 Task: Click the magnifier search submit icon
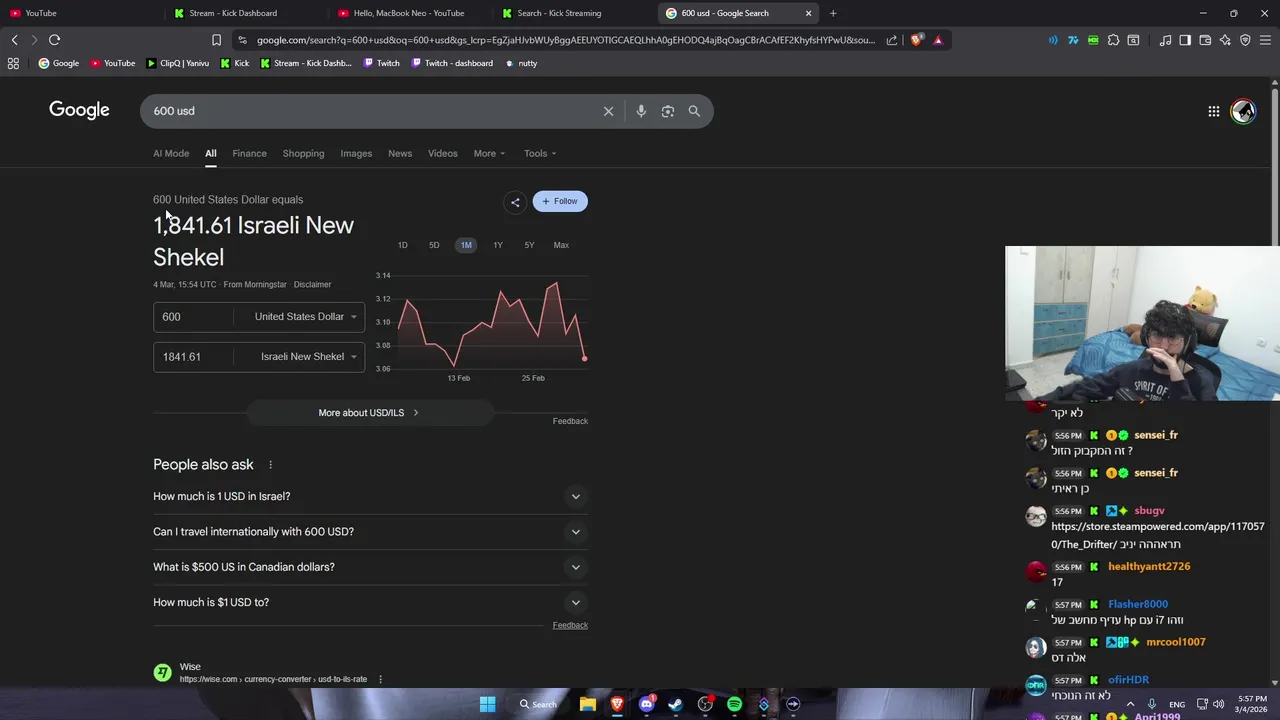click(x=694, y=111)
